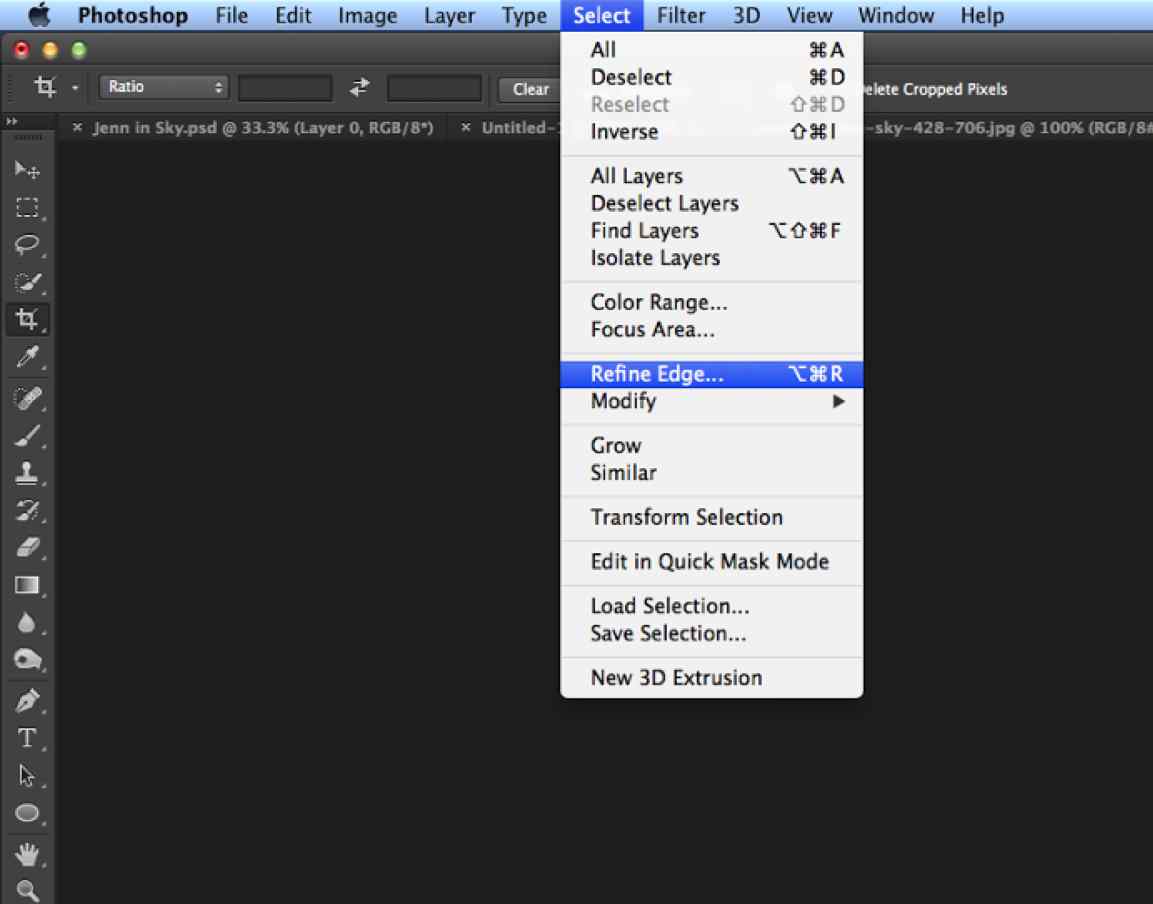The width and height of the screenshot is (1153, 904).
Task: Select the Sponge tool
Action: click(27, 659)
